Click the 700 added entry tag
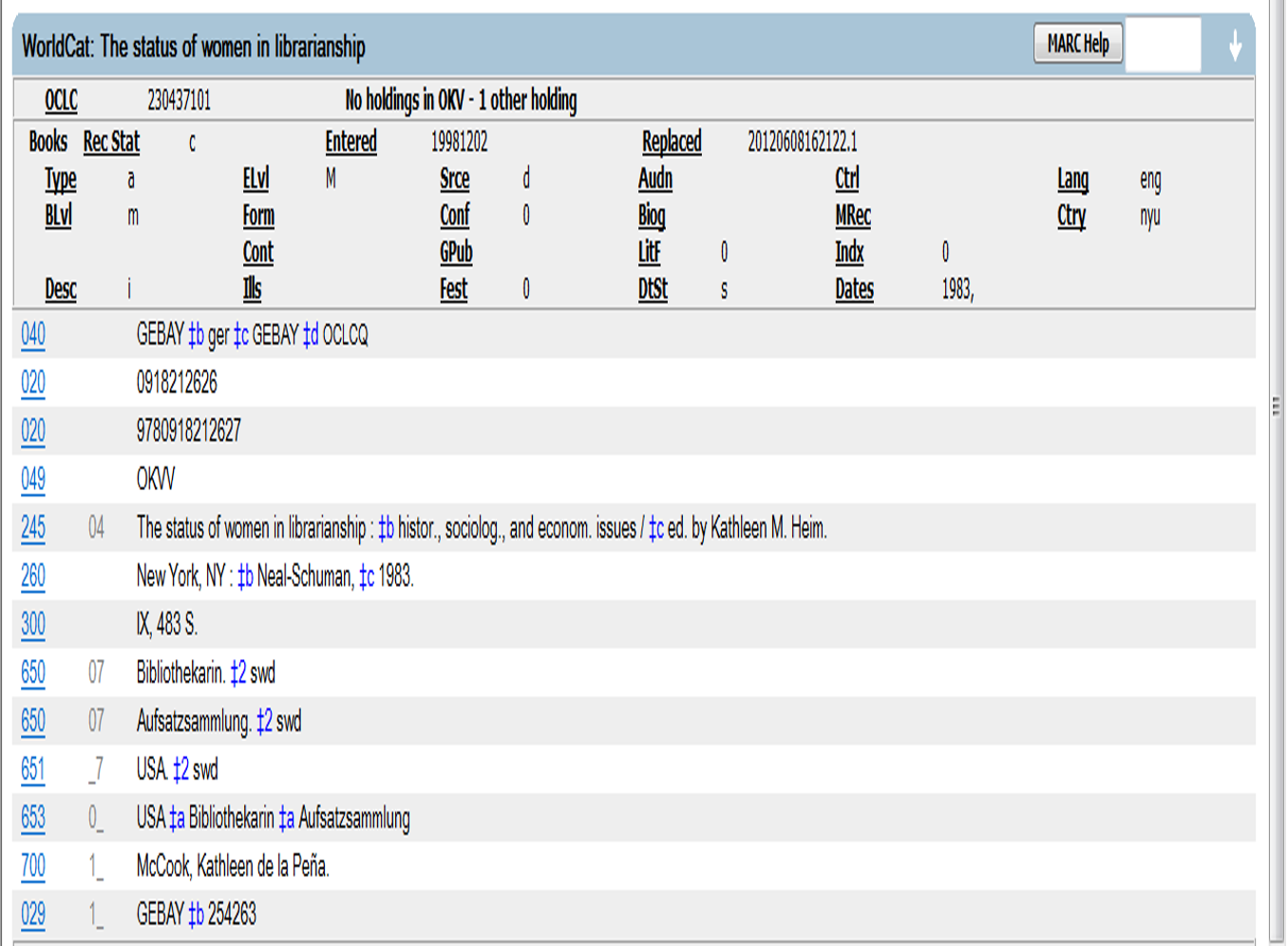The height and width of the screenshot is (946, 1288). coord(33,866)
